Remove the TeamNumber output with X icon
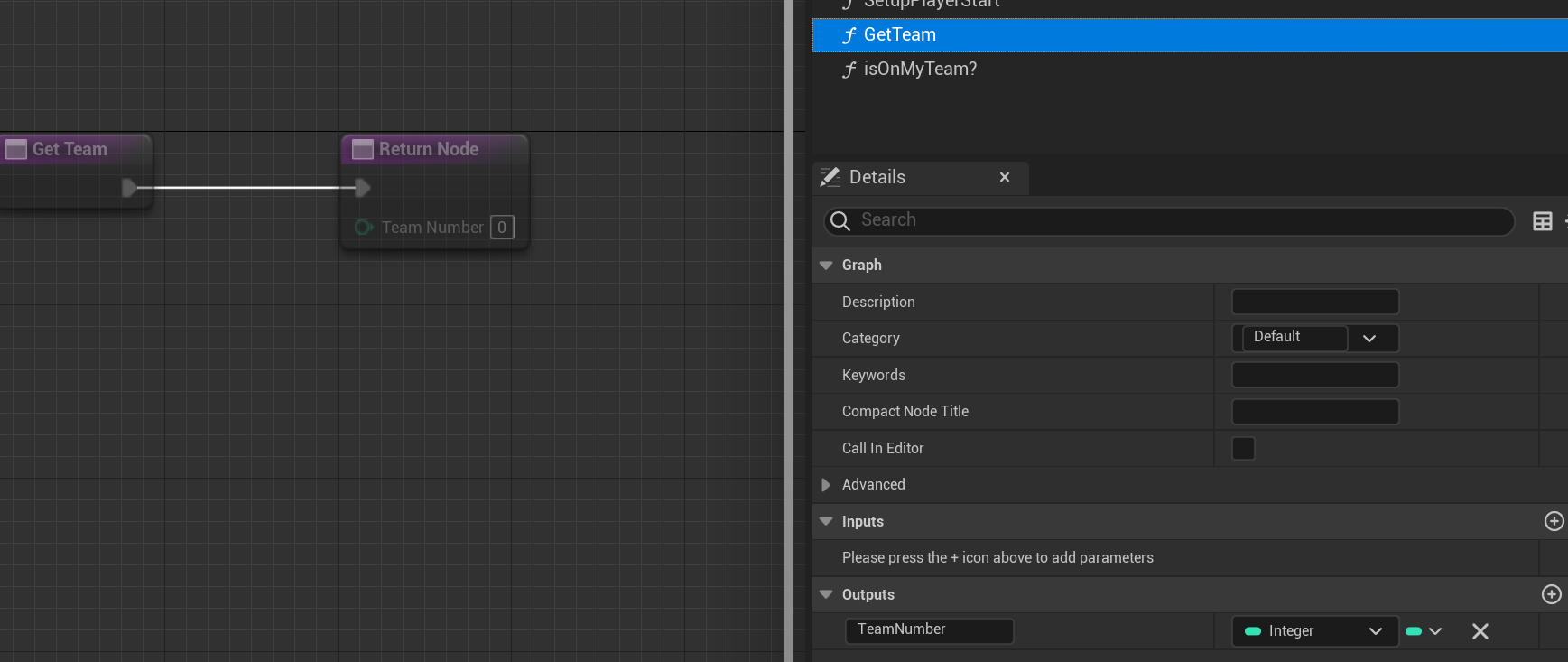1568x662 pixels. (1480, 631)
